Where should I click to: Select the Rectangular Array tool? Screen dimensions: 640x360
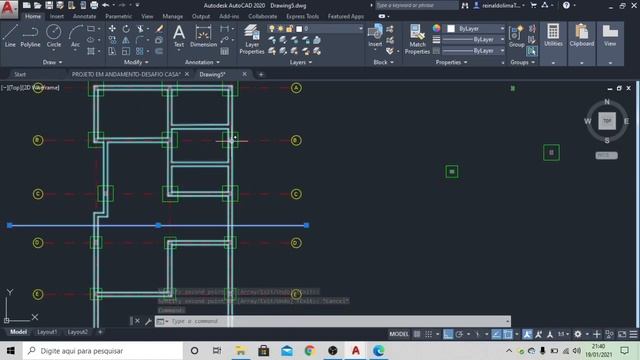(140, 51)
